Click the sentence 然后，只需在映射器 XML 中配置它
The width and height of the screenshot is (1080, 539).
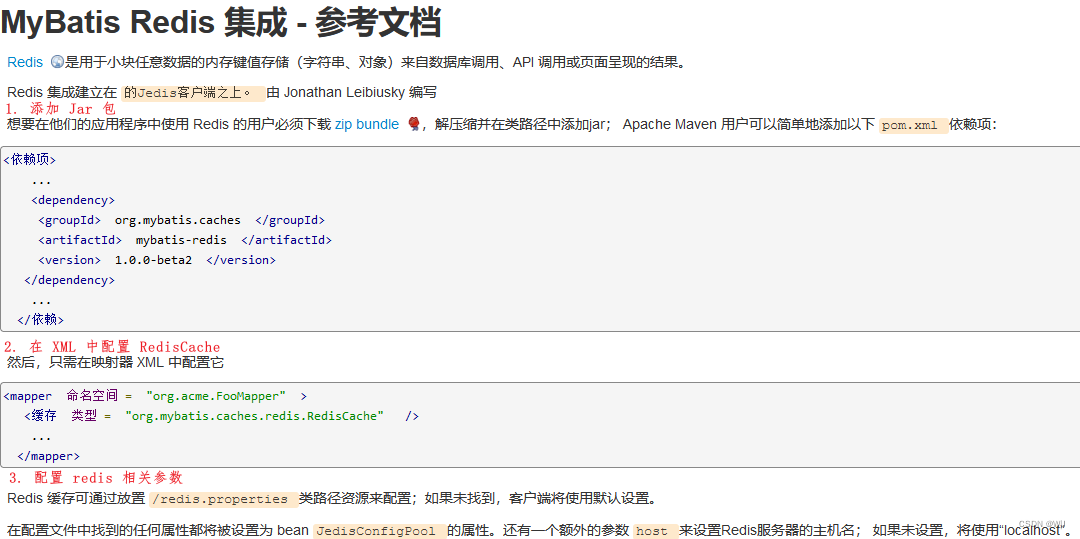[x=115, y=362]
